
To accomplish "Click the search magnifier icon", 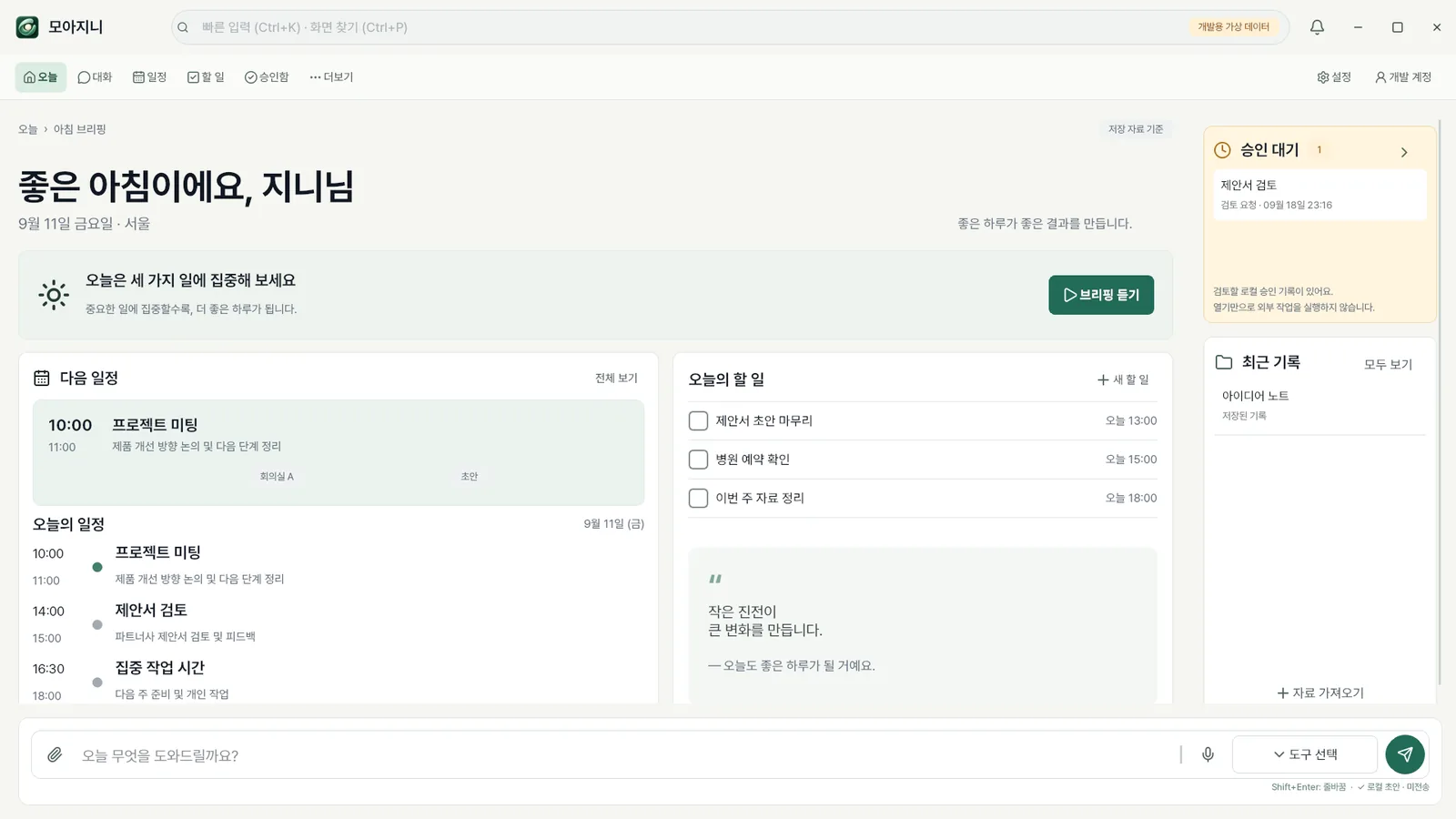I will [x=183, y=27].
